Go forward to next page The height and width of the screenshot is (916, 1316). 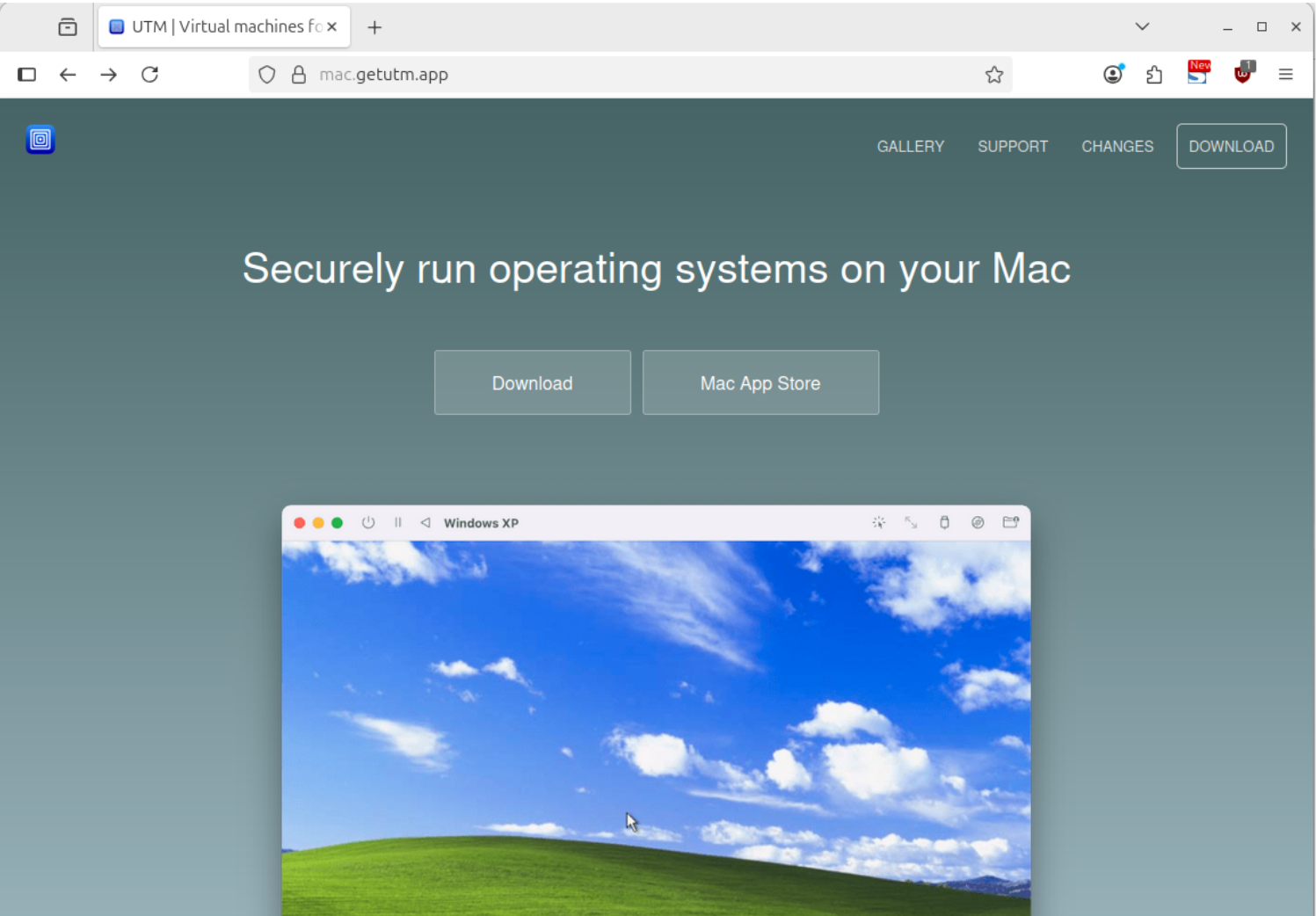coord(109,75)
